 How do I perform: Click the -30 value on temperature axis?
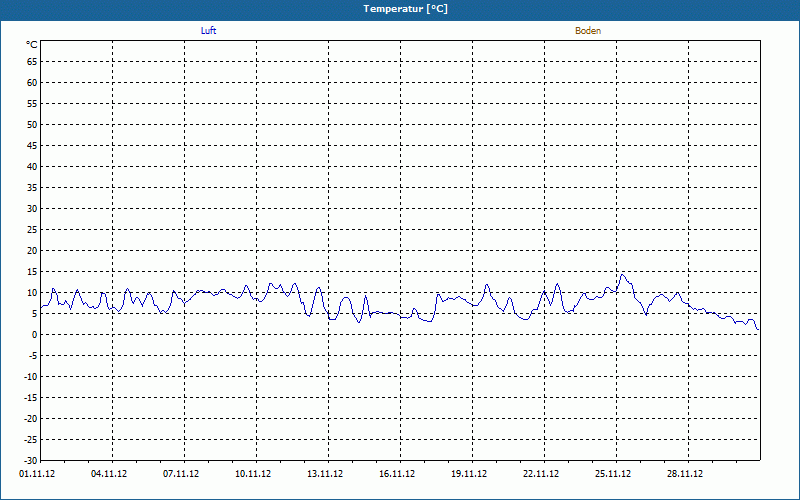[x=31, y=461]
